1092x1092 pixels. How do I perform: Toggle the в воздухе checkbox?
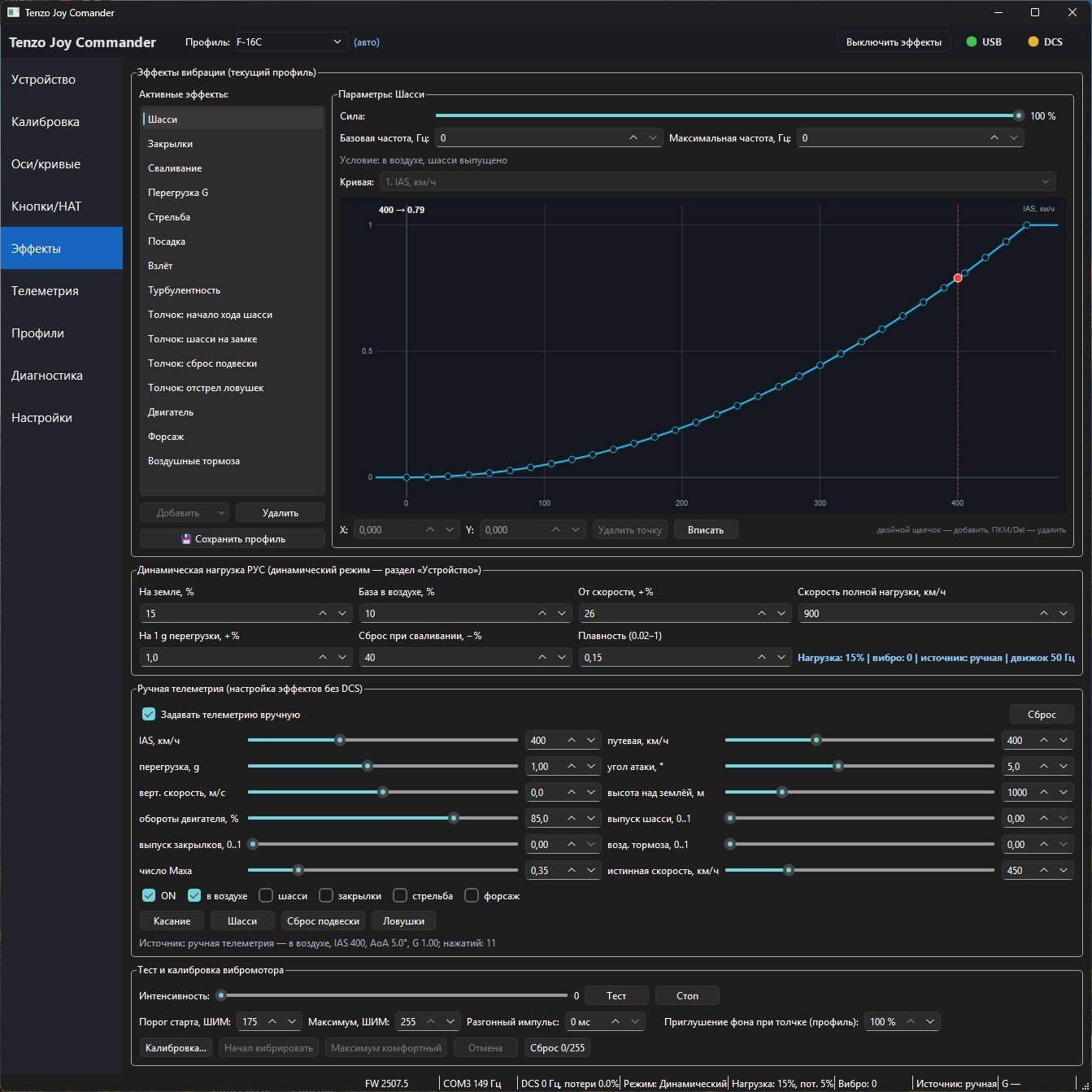194,895
